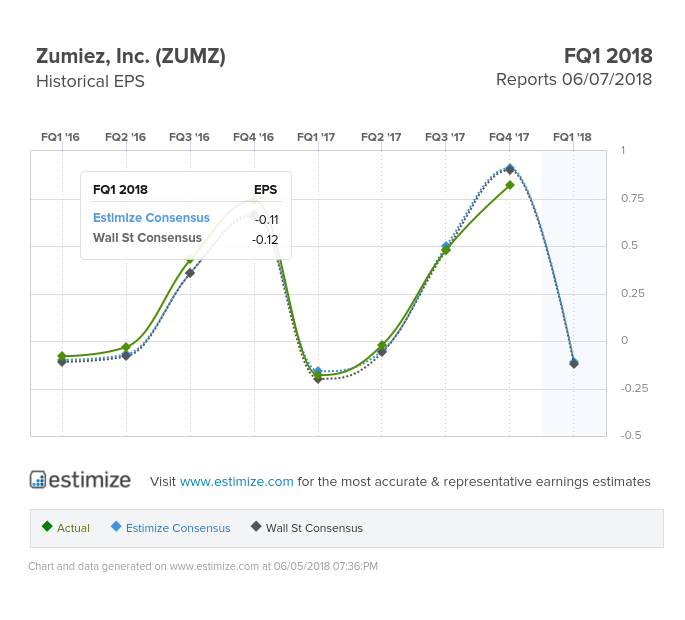Click the FQ2 '16 gray Wall St data point
685x620 pixels.
(x=126, y=356)
